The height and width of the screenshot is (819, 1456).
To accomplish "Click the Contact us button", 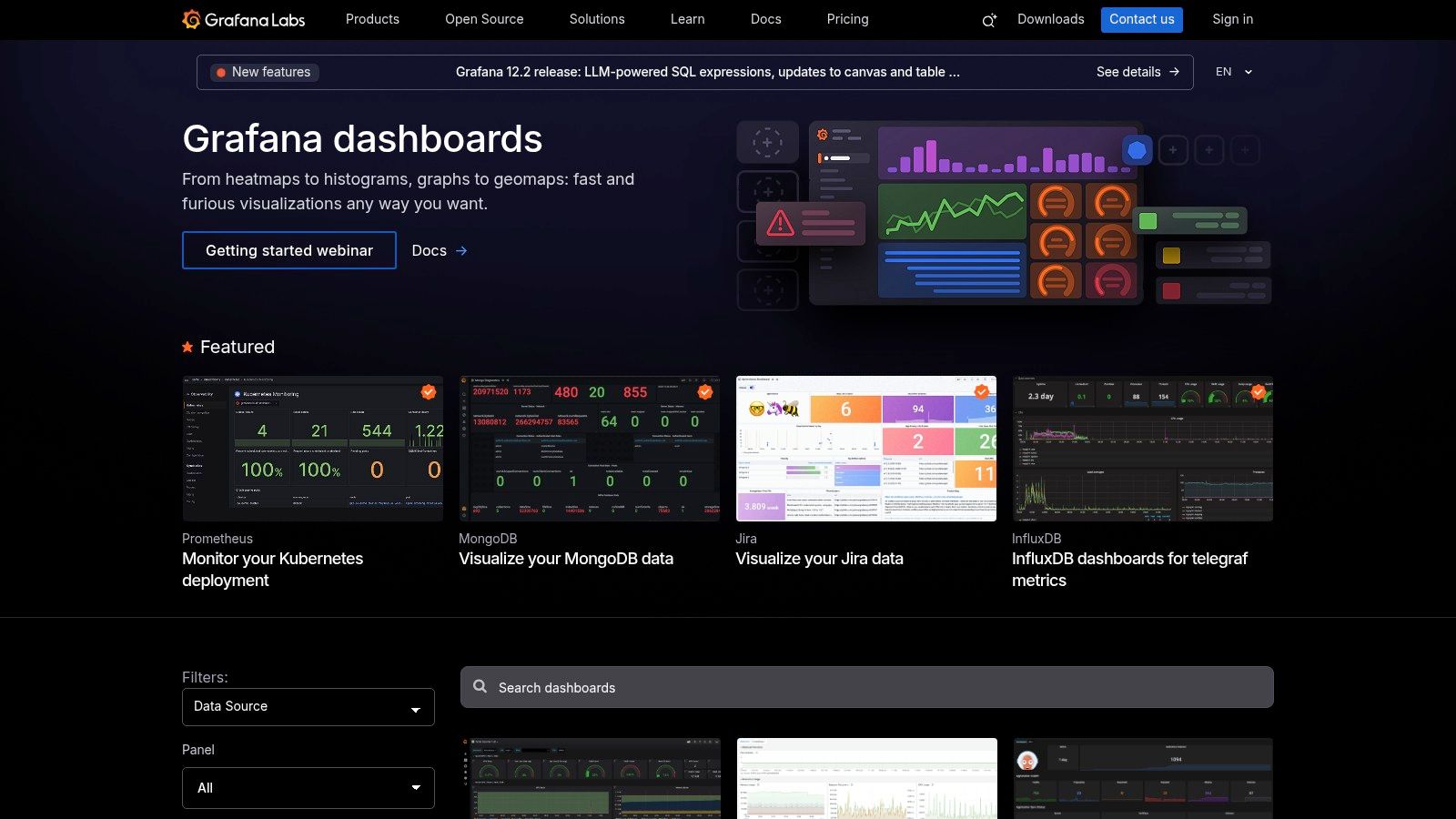I will (1142, 19).
